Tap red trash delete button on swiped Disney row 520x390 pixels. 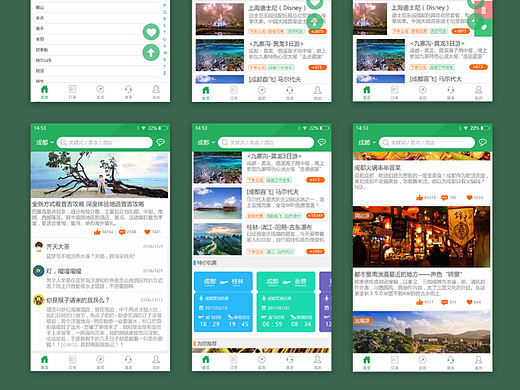[484, 10]
